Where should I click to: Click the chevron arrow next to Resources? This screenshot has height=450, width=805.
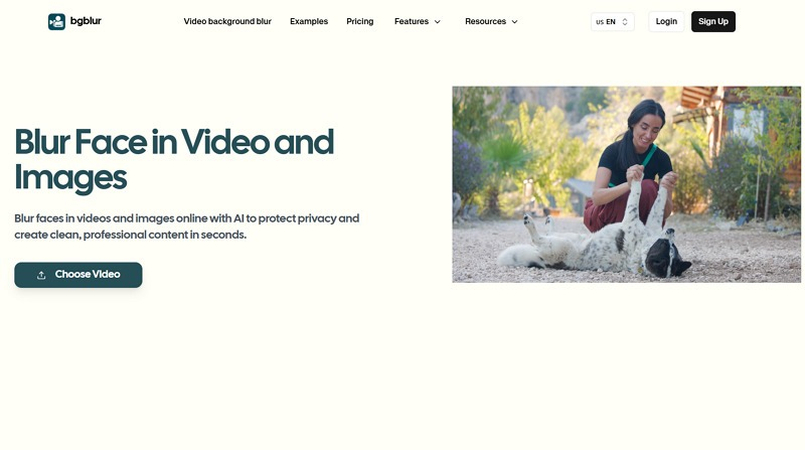(x=514, y=22)
